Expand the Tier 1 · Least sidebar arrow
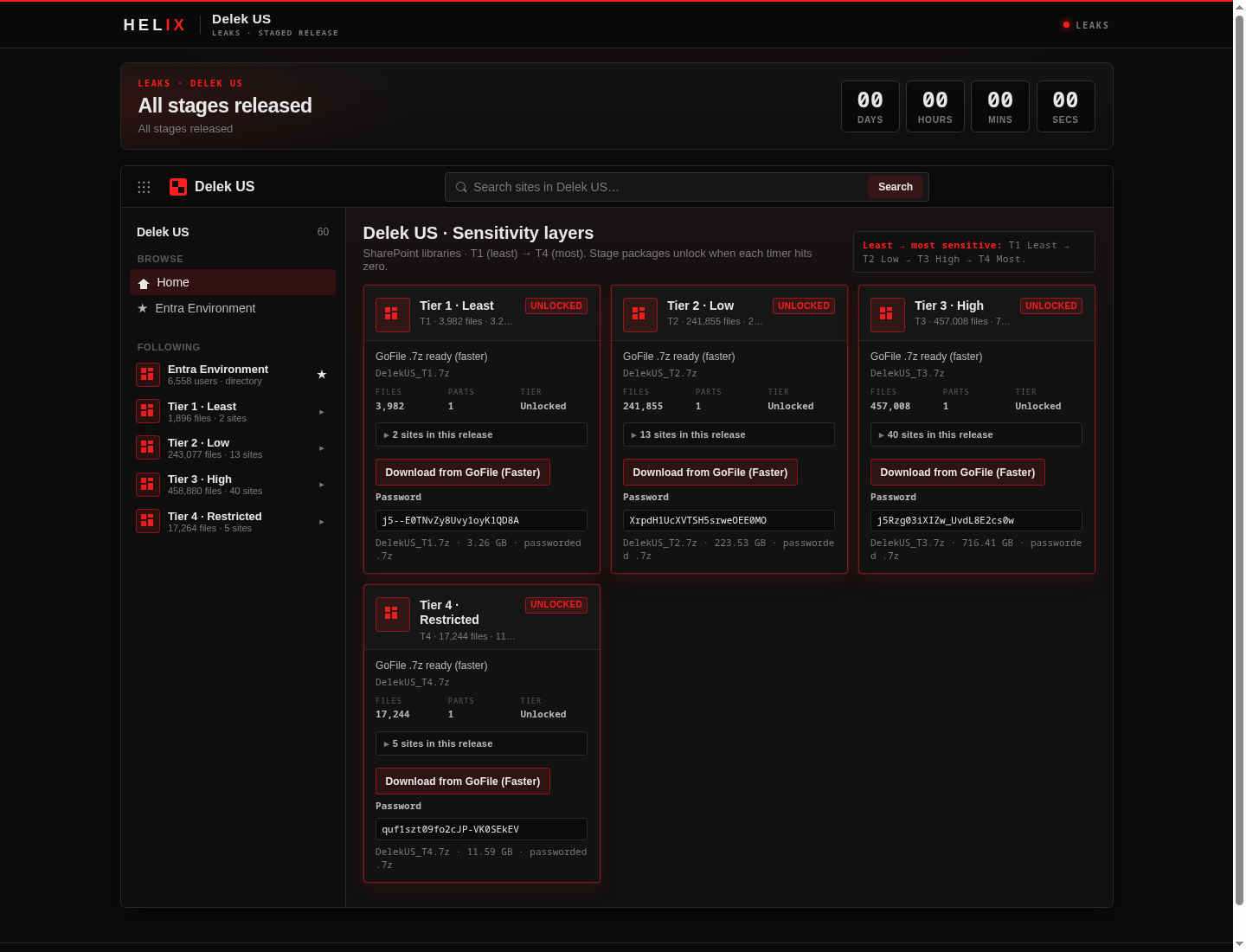Viewport: 1246px width, 952px height. 322,412
